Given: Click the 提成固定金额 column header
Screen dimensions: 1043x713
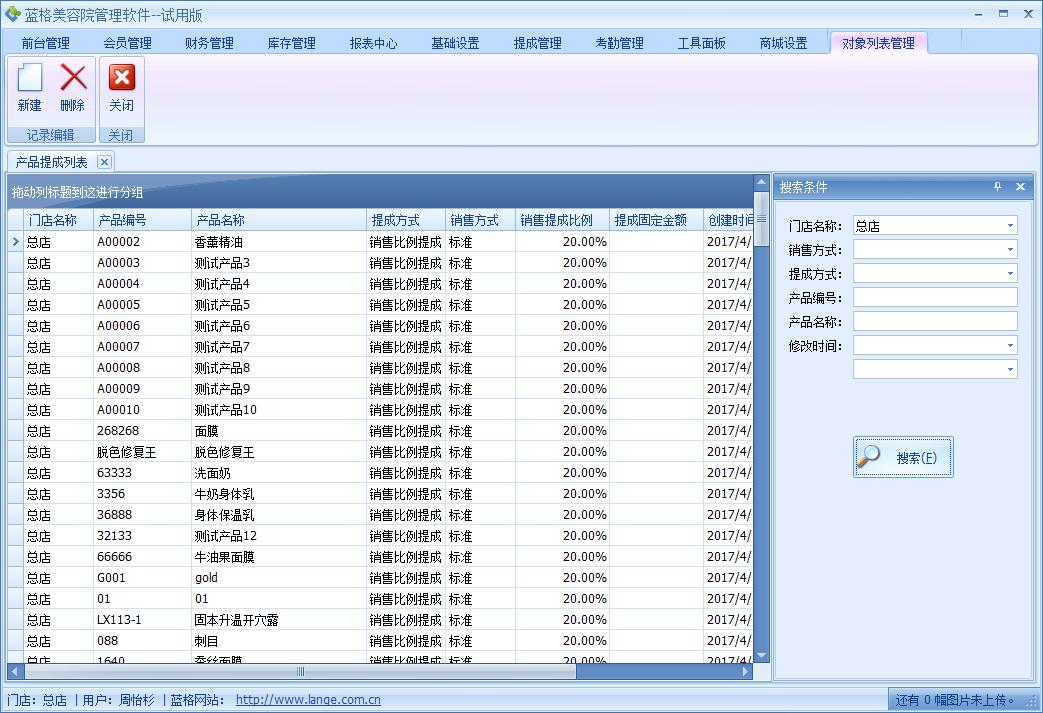Looking at the screenshot, I should click(656, 220).
